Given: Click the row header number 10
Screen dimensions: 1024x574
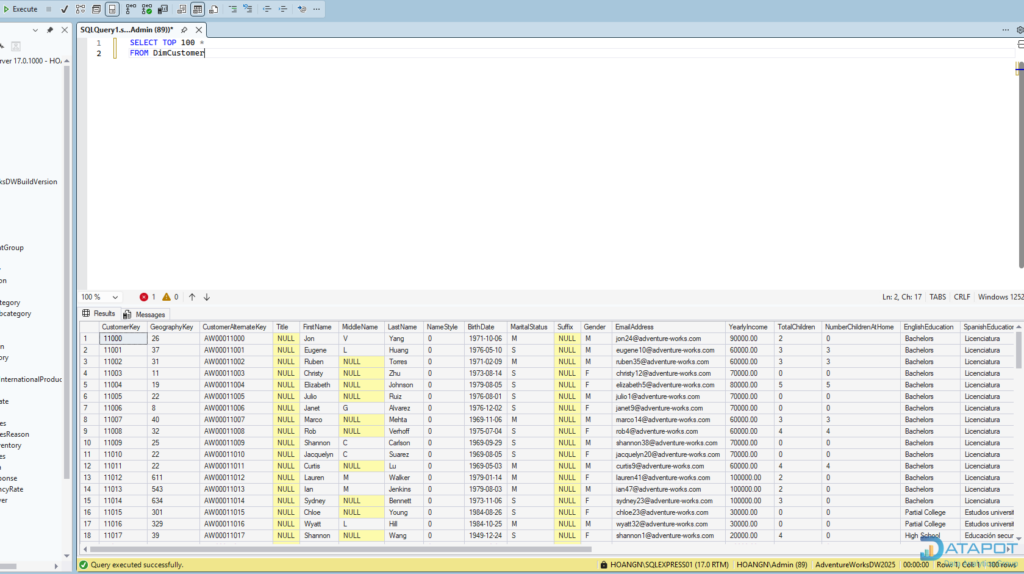Looking at the screenshot, I should [88, 443].
